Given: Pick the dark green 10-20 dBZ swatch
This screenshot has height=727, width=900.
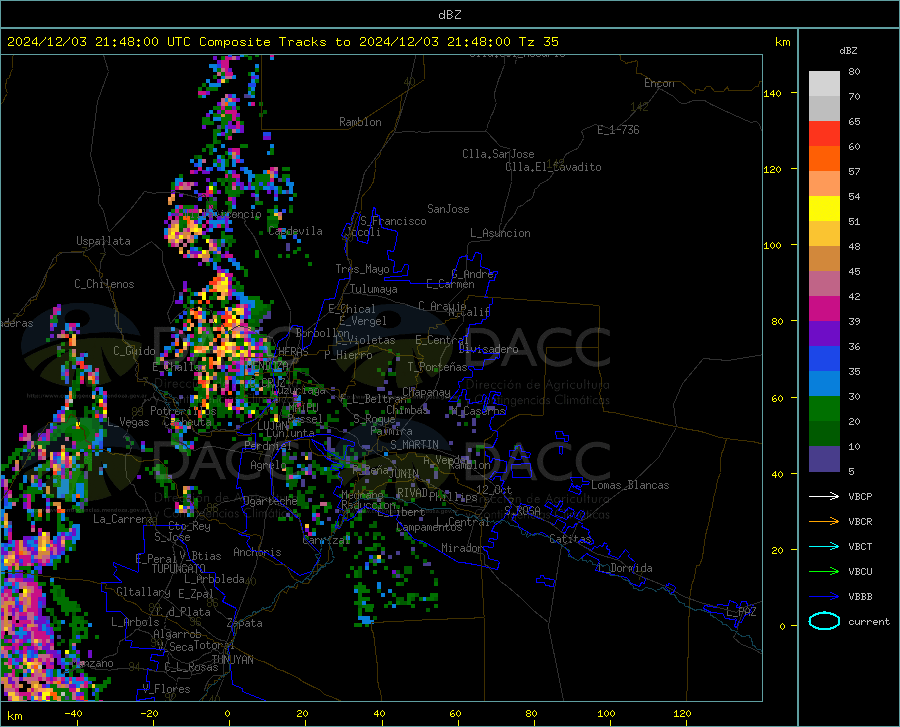Looking at the screenshot, I should coord(824,434).
